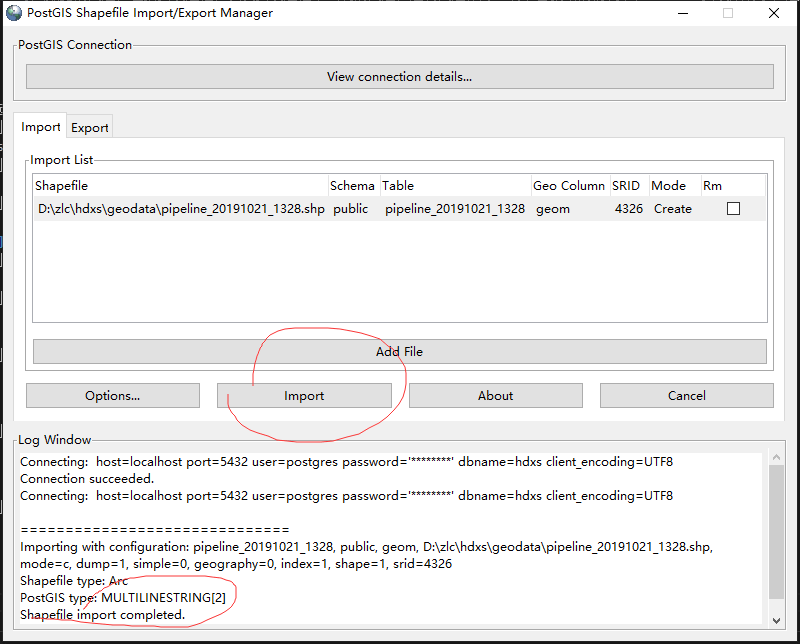Open the About dialog
Image resolution: width=800 pixels, height=644 pixels.
tap(495, 396)
